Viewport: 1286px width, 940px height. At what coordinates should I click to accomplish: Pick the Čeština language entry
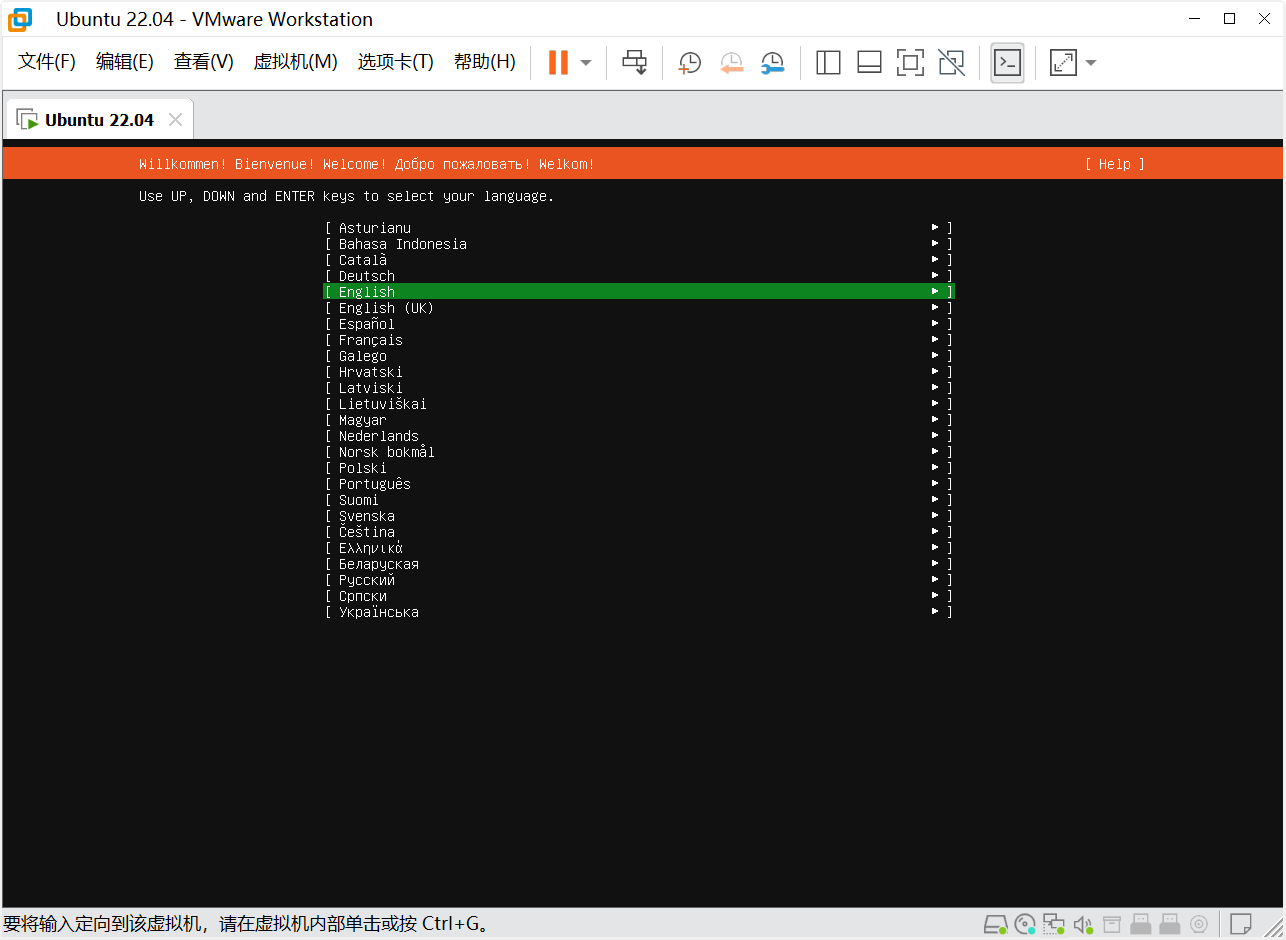point(639,532)
